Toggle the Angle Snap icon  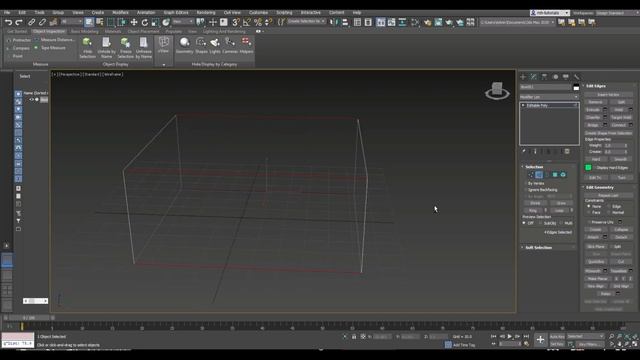click(x=247, y=22)
